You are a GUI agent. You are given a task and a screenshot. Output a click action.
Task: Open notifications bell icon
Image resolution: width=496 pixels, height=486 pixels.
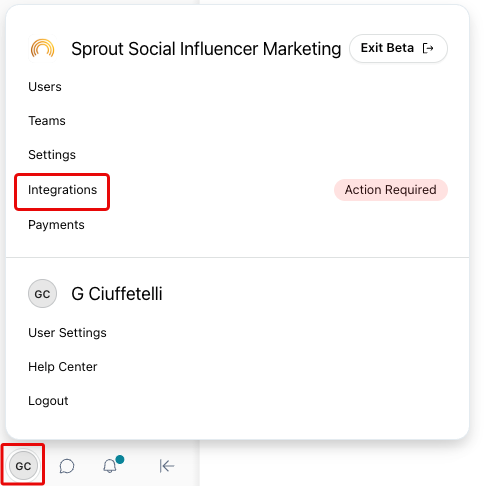[x=110, y=466]
